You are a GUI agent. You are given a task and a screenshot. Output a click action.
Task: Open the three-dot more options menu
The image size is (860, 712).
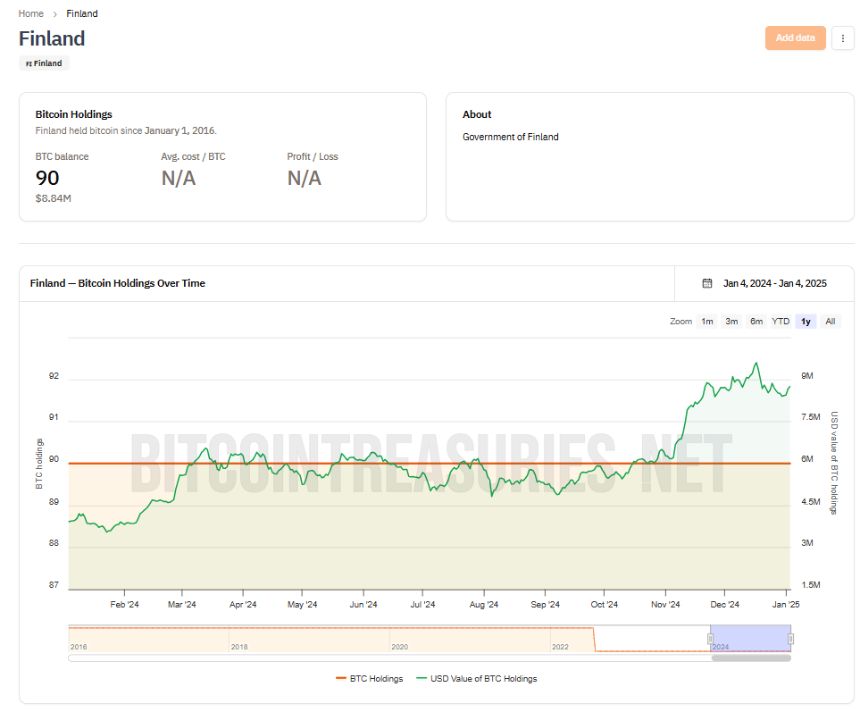(842, 38)
